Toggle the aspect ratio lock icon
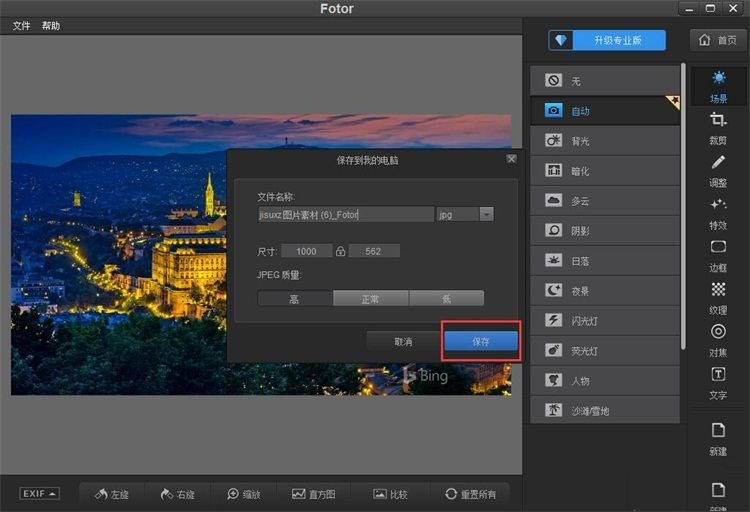This screenshot has height=512, width=750. 340,251
